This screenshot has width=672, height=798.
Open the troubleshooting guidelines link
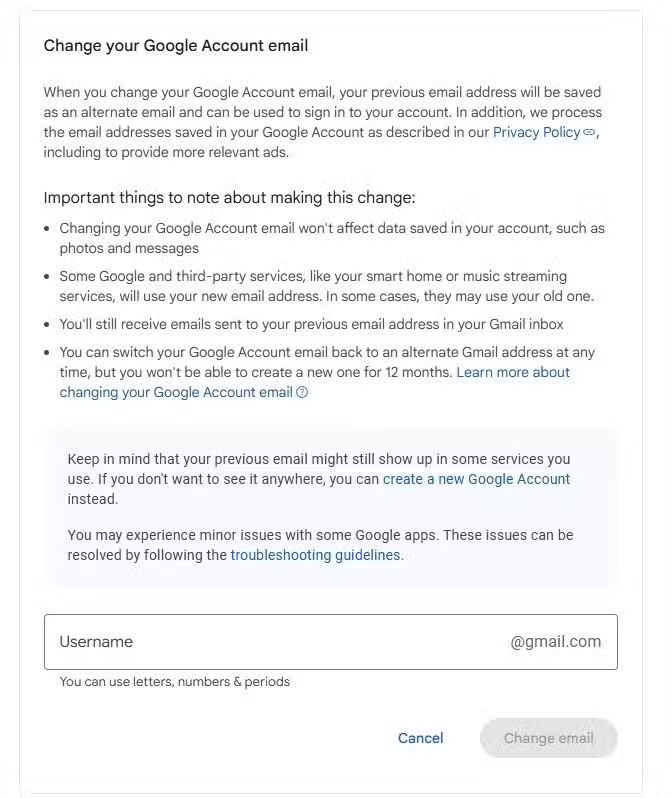tap(316, 555)
